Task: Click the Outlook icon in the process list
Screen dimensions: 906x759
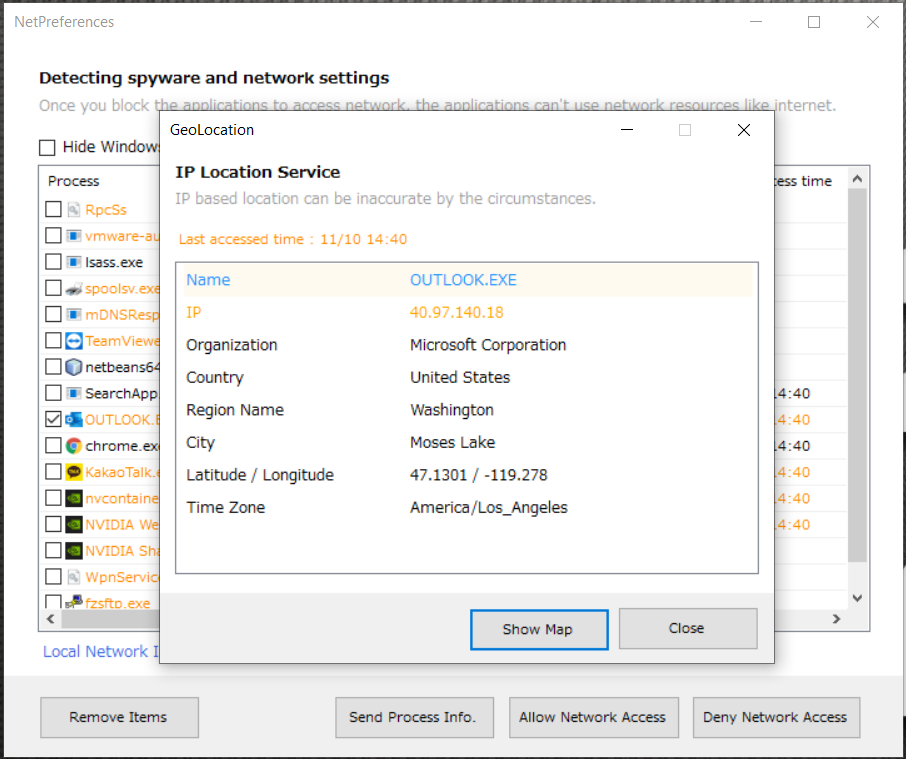Action: [x=73, y=419]
